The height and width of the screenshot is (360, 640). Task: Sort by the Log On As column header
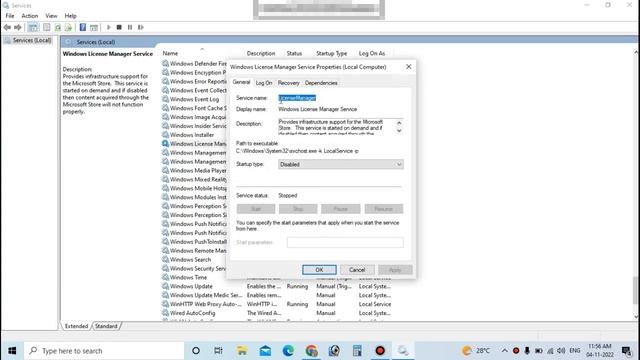pos(372,53)
